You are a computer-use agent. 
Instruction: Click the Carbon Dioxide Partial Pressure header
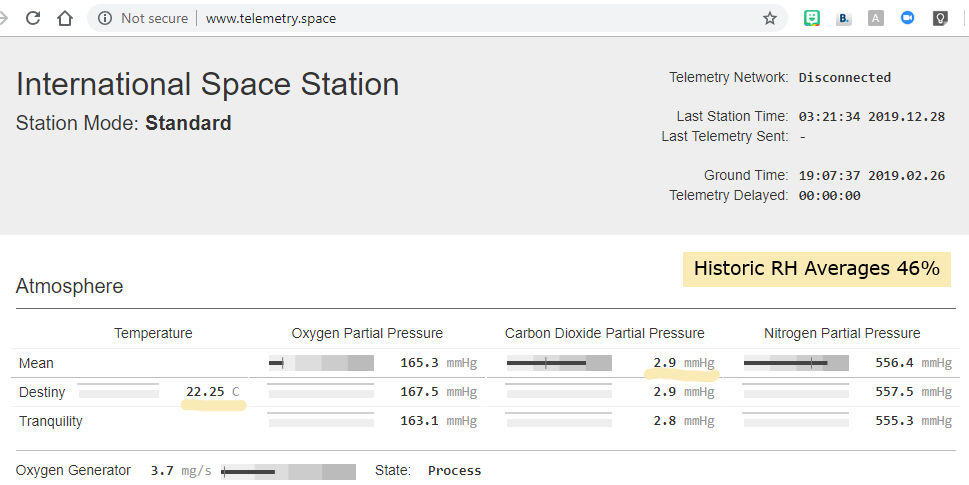[x=604, y=333]
